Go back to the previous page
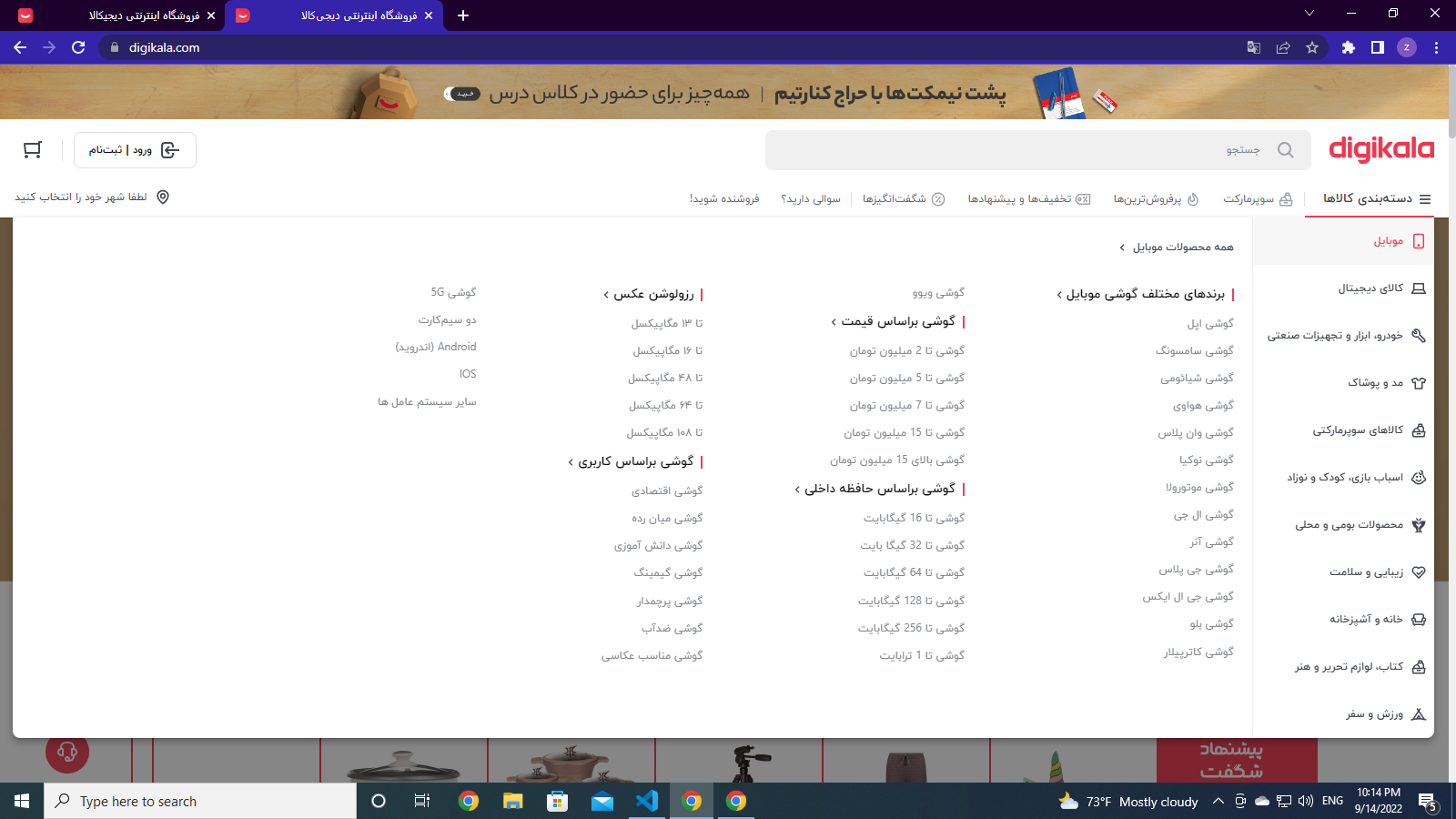This screenshot has height=819, width=1456. [20, 47]
